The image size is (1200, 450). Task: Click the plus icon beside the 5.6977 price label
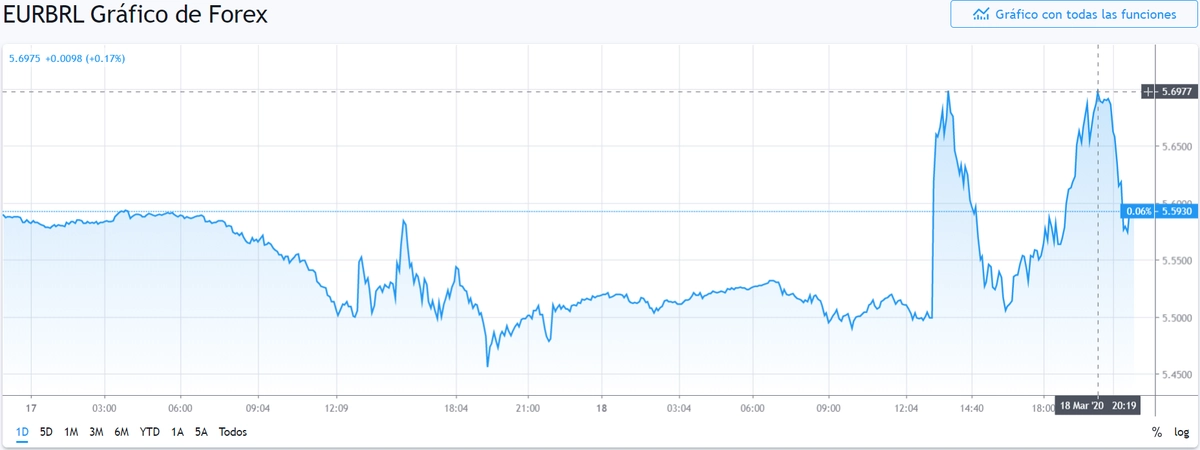(x=1150, y=92)
